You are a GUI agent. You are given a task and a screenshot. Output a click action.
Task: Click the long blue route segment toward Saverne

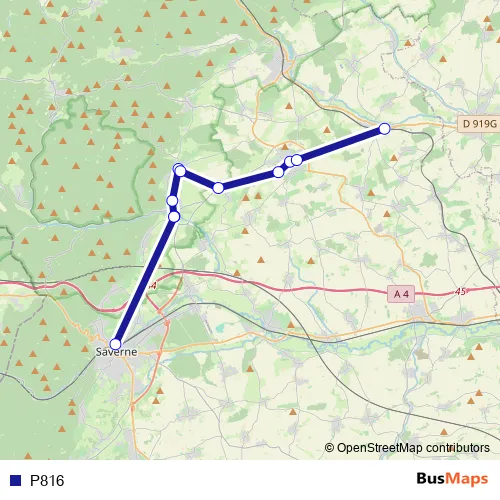tap(144, 280)
